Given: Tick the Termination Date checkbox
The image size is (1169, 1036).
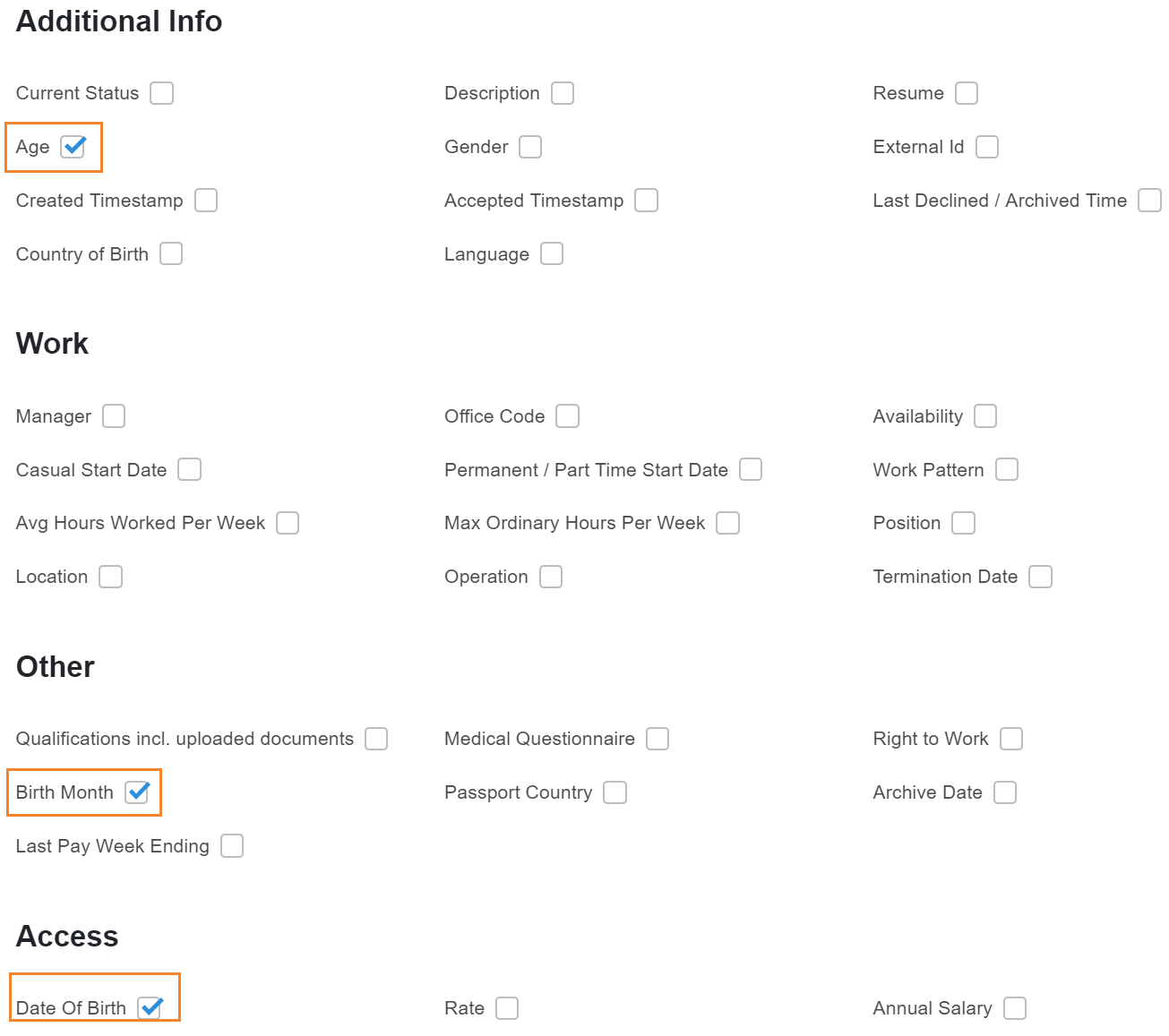Looking at the screenshot, I should click(x=1040, y=577).
